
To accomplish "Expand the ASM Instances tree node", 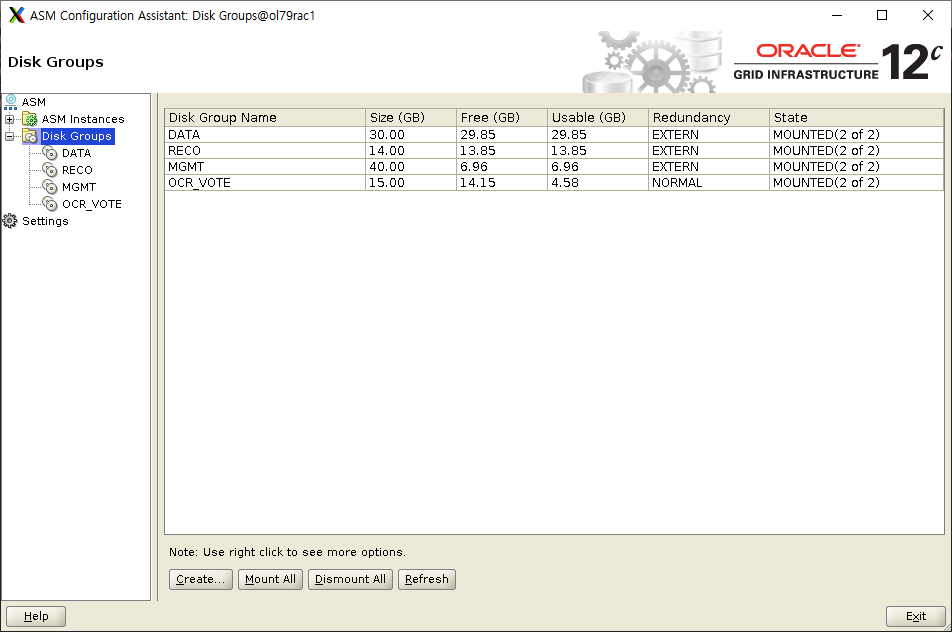I will [x=10, y=120].
